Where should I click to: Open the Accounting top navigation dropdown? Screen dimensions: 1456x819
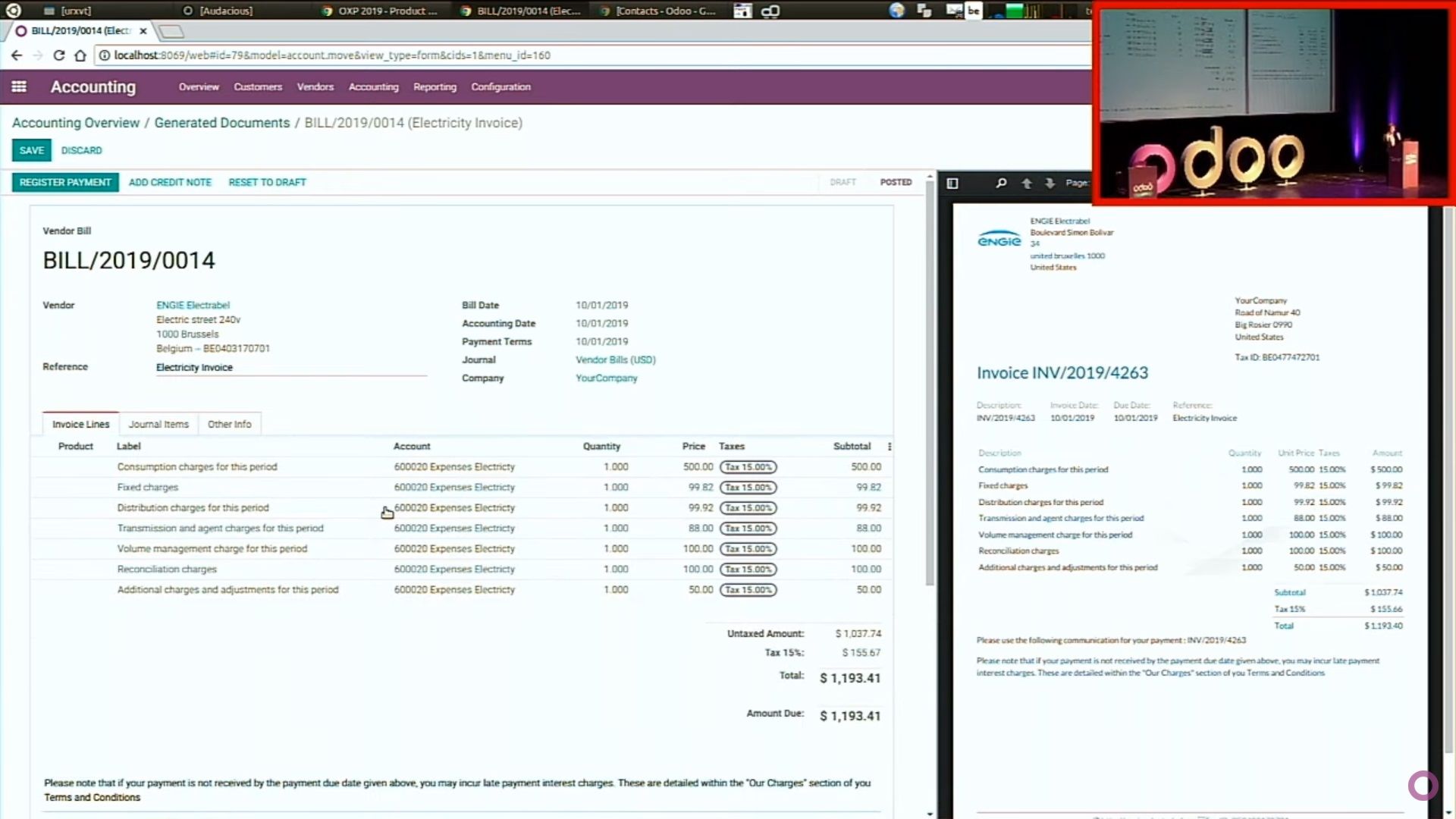pos(373,87)
